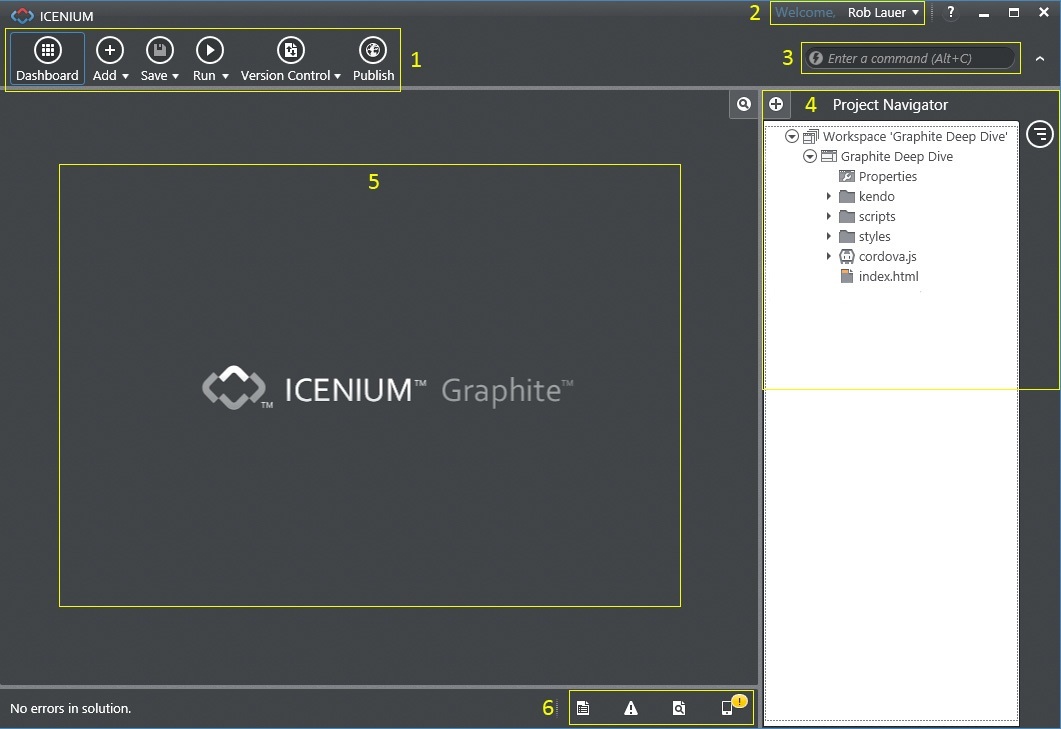The width and height of the screenshot is (1061, 729).
Task: Minimize the Icenium window
Action: click(x=984, y=14)
